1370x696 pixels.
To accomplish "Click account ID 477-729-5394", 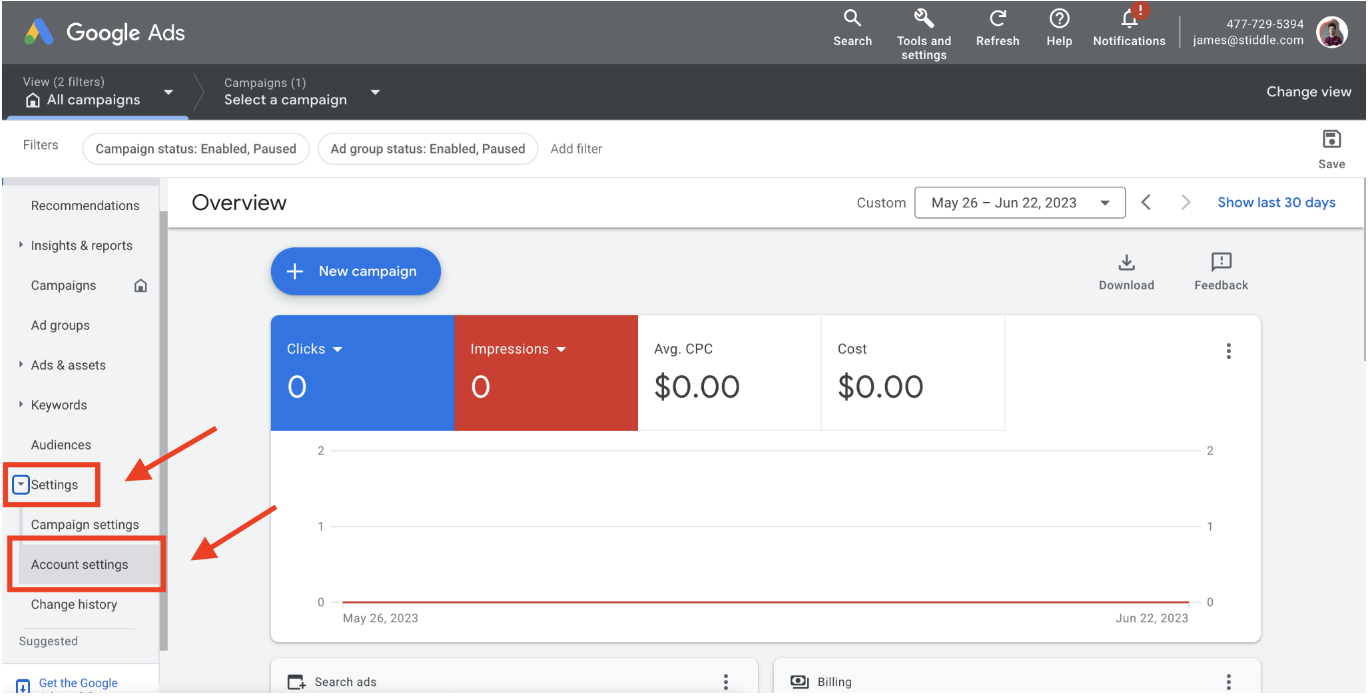I will click(x=1265, y=24).
